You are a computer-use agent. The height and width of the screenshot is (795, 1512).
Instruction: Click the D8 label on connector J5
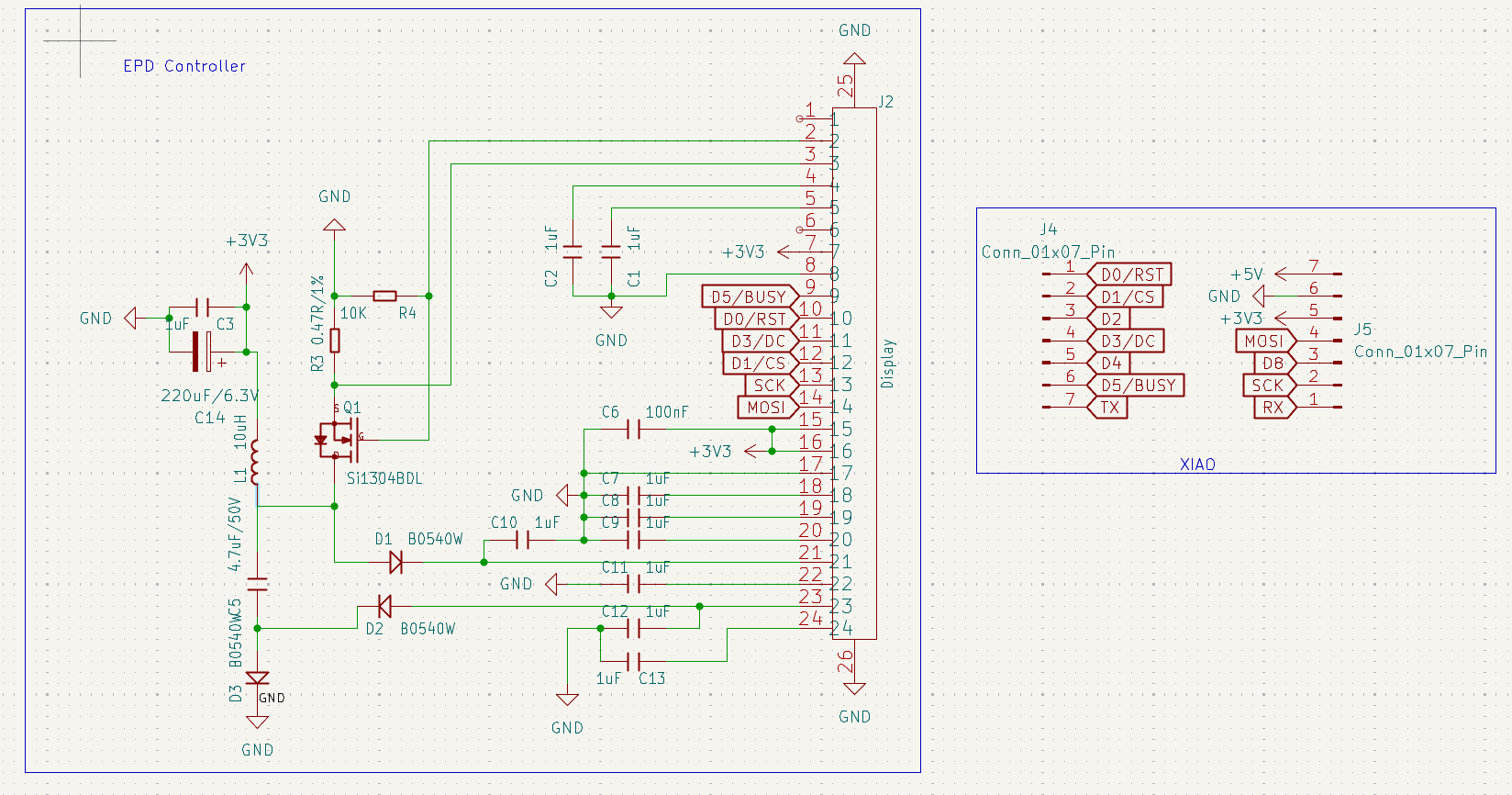tap(1273, 364)
